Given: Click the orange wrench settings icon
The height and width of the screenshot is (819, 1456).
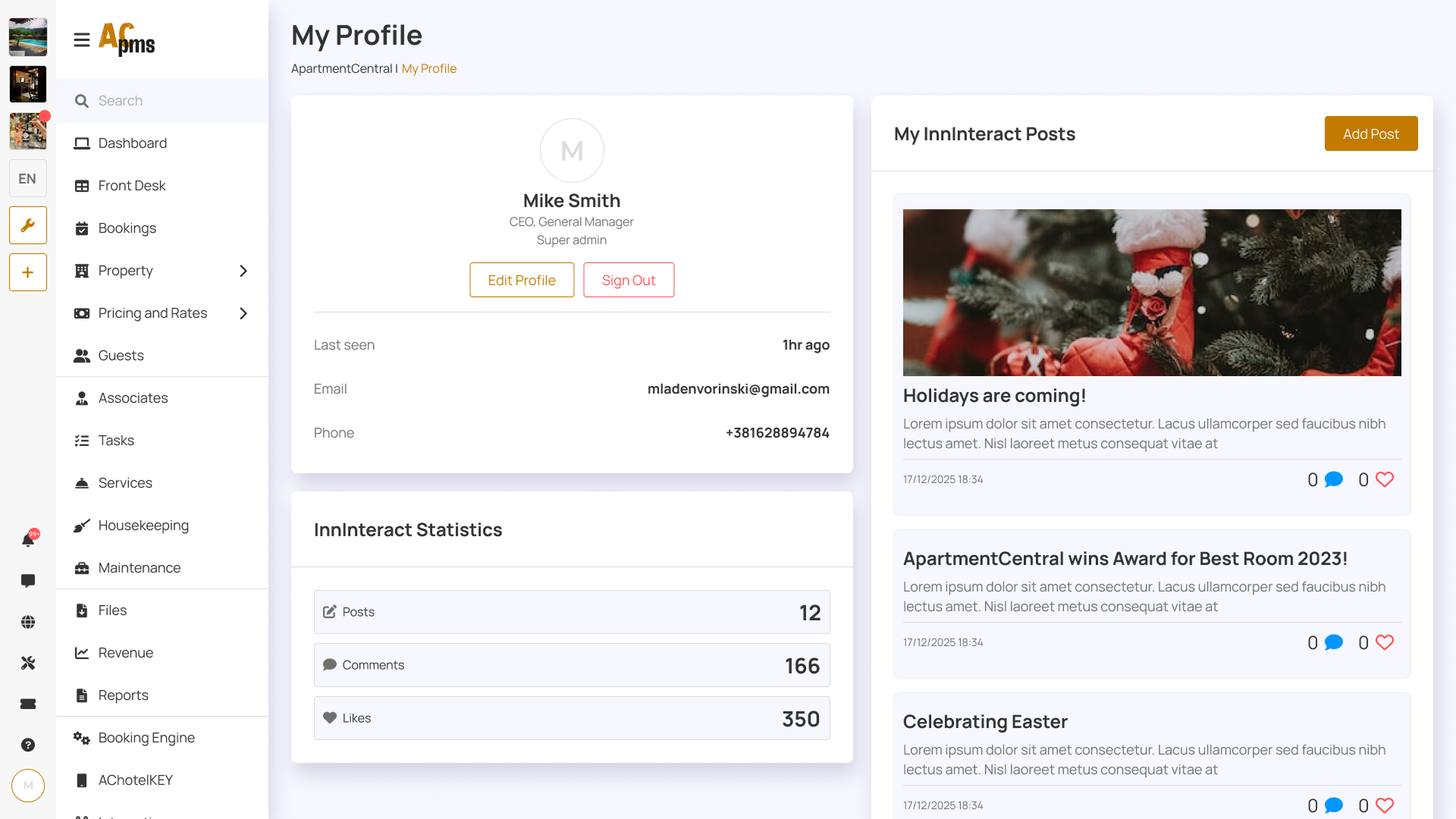Looking at the screenshot, I should click(x=28, y=225).
